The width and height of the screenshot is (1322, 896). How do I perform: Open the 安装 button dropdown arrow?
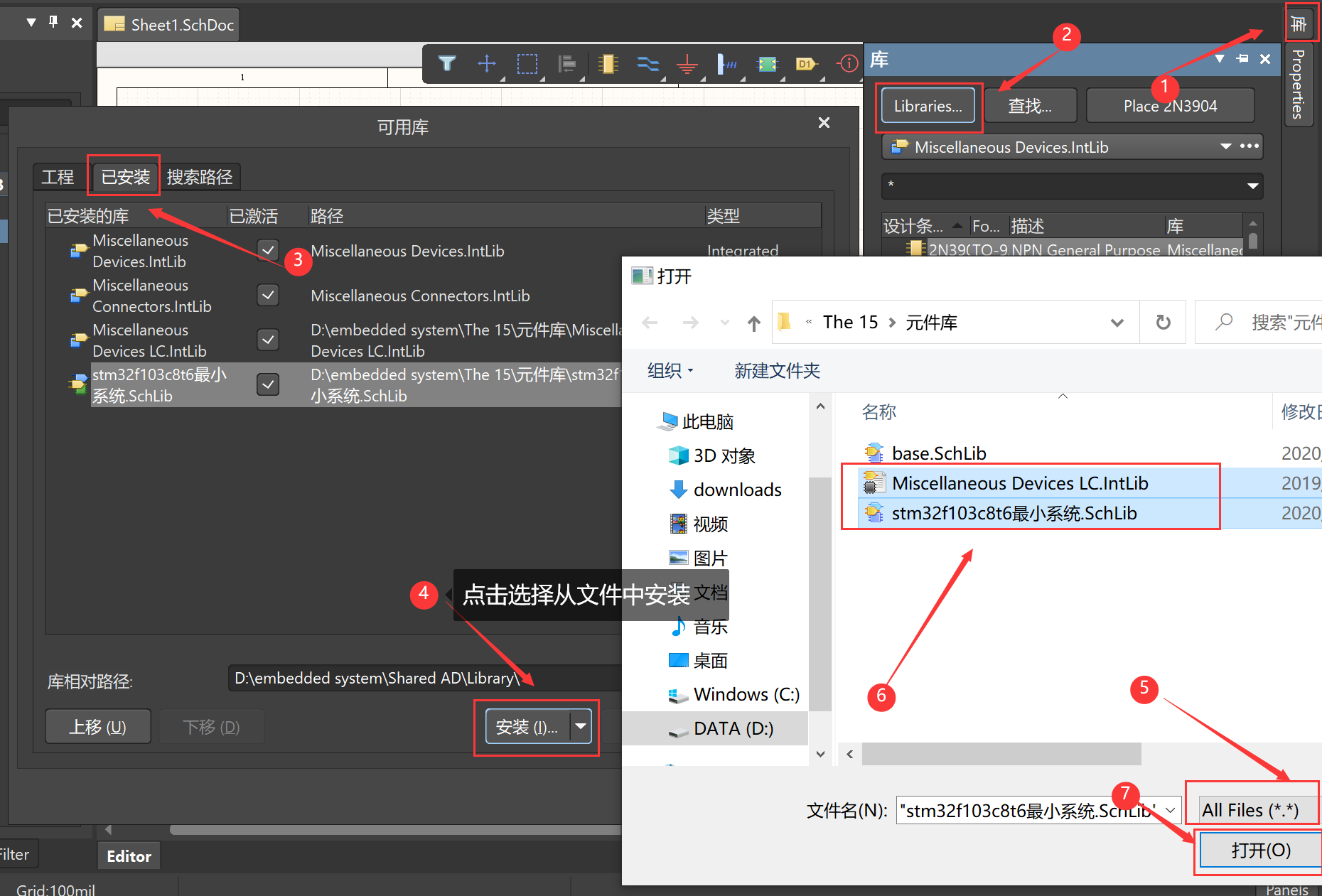tap(581, 726)
